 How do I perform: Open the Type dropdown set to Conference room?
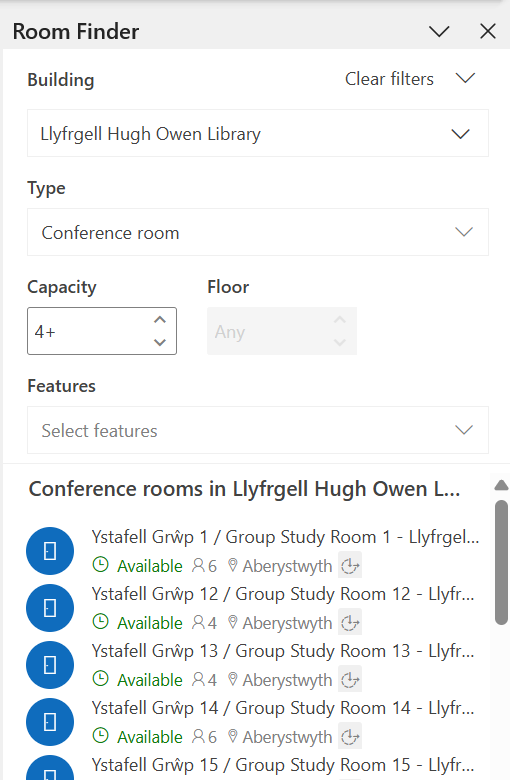[x=258, y=232]
